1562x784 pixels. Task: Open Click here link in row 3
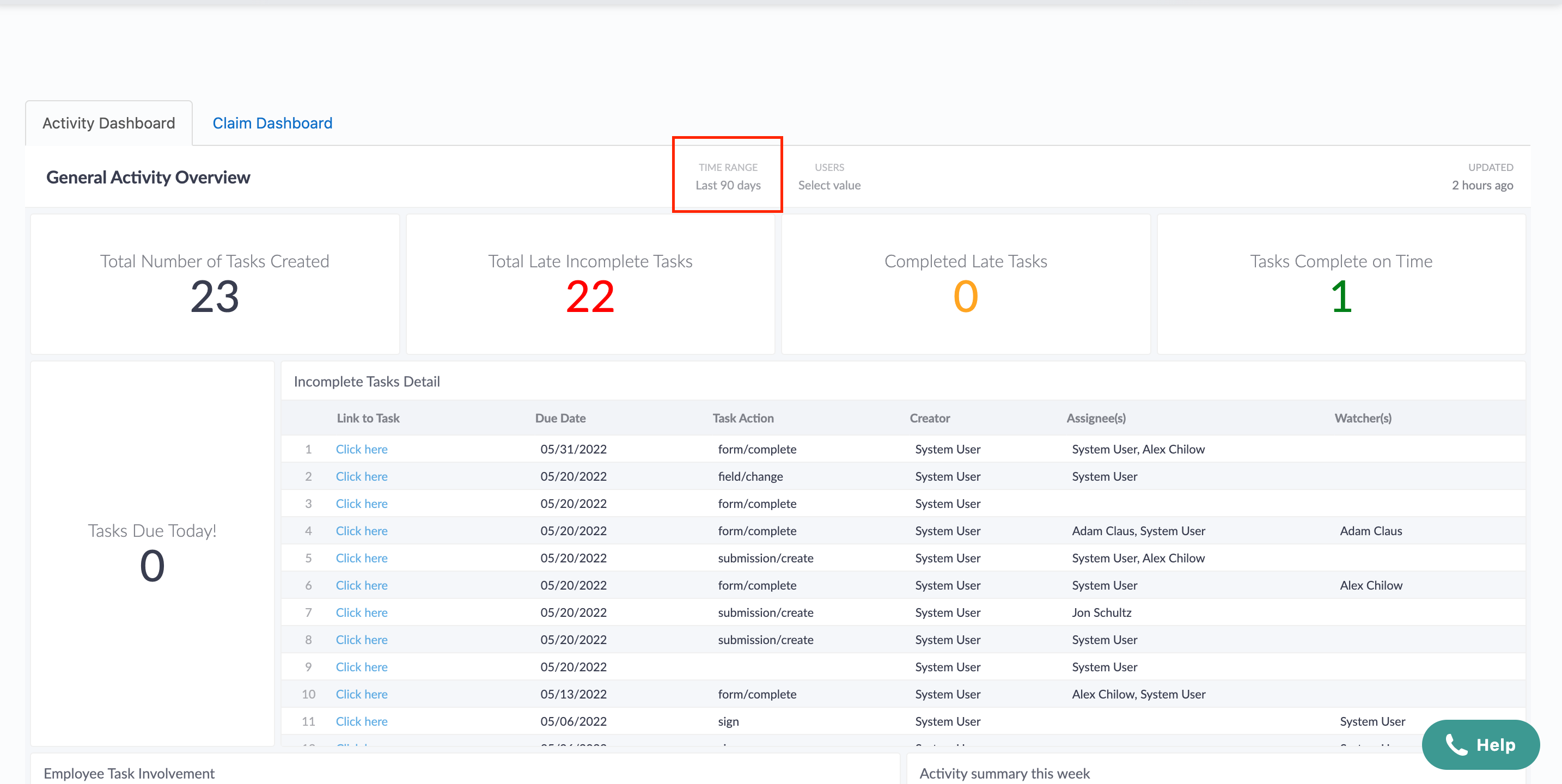[362, 504]
